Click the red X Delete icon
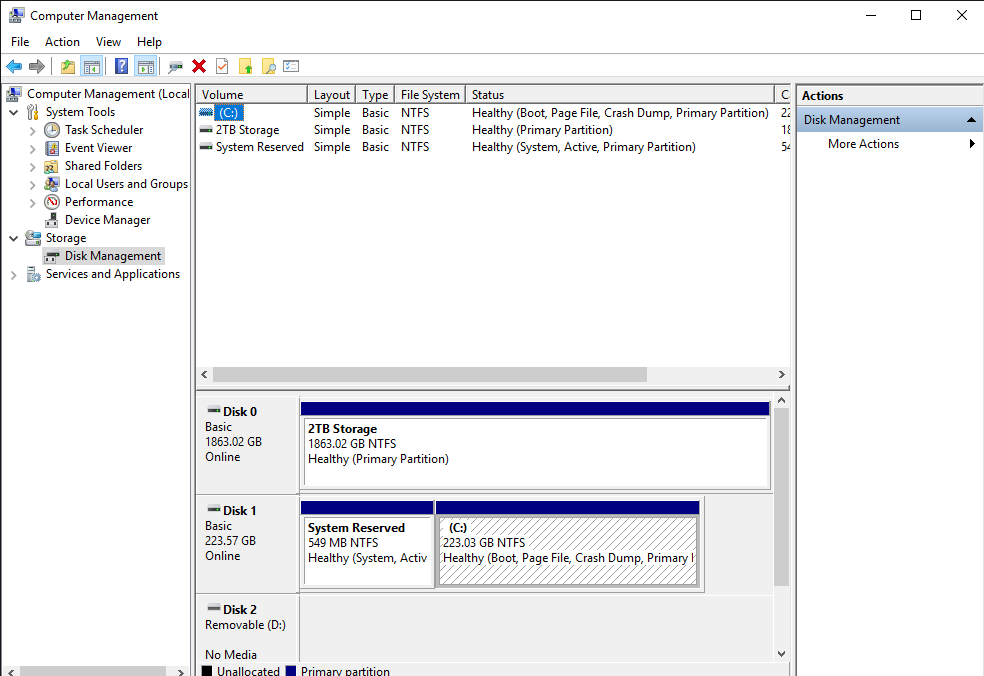Image resolution: width=984 pixels, height=676 pixels. (x=199, y=66)
